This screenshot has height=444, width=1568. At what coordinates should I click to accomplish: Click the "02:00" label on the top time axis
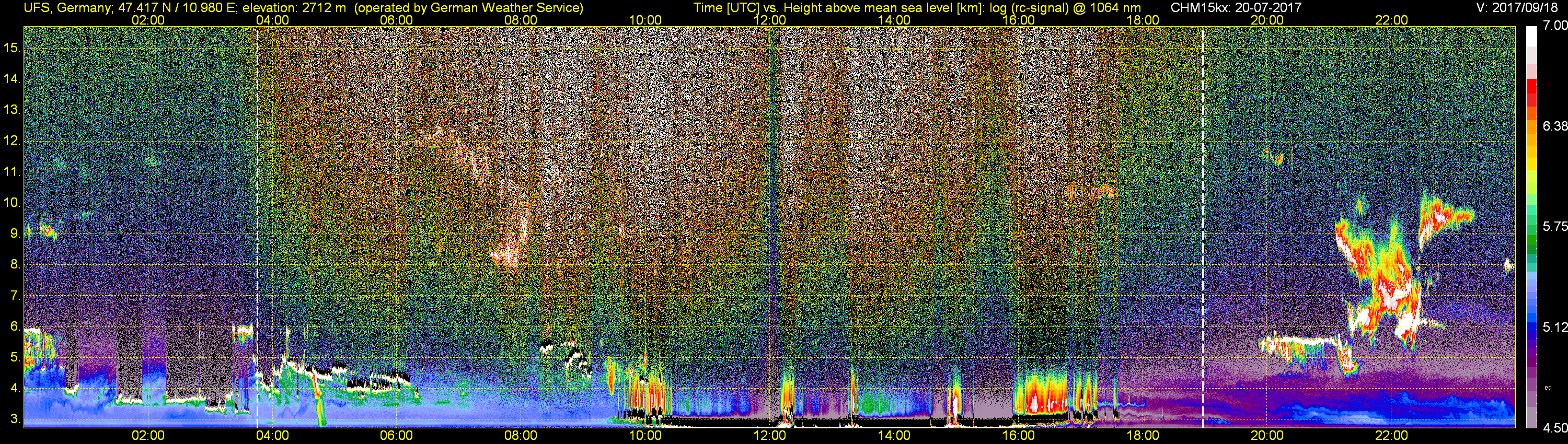(x=148, y=20)
